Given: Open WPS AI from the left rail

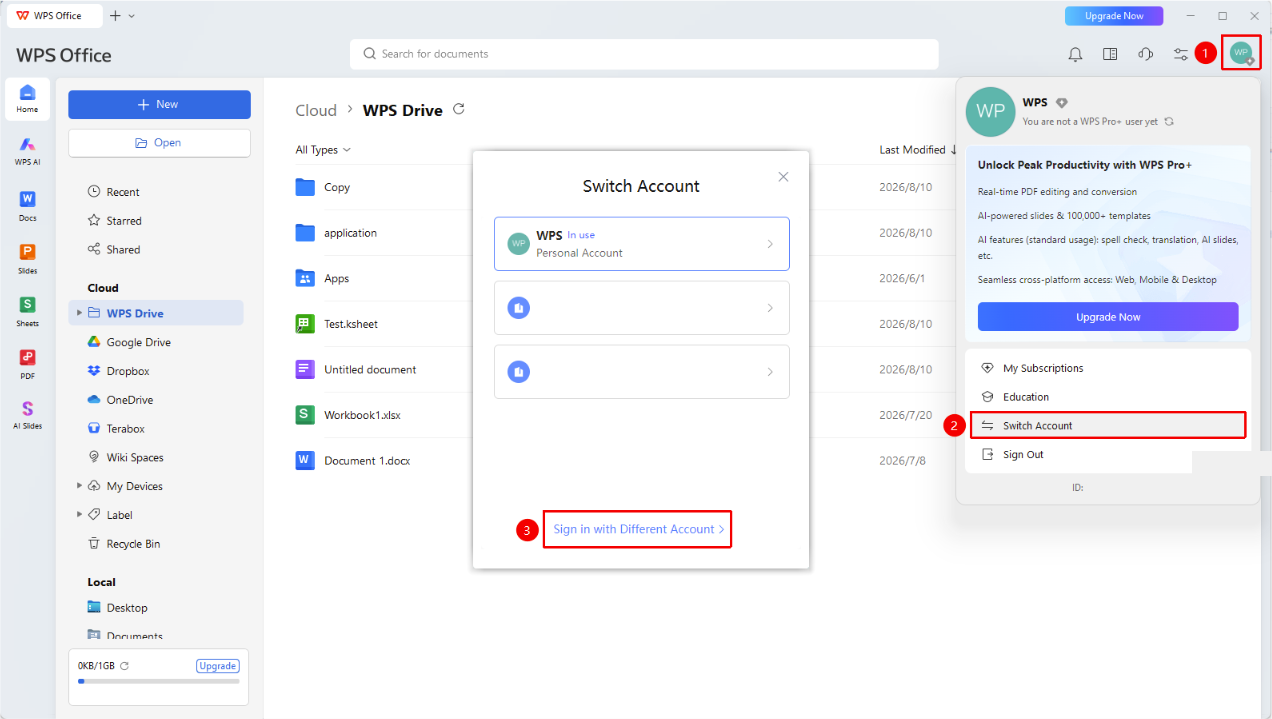Looking at the screenshot, I should pyautogui.click(x=27, y=150).
